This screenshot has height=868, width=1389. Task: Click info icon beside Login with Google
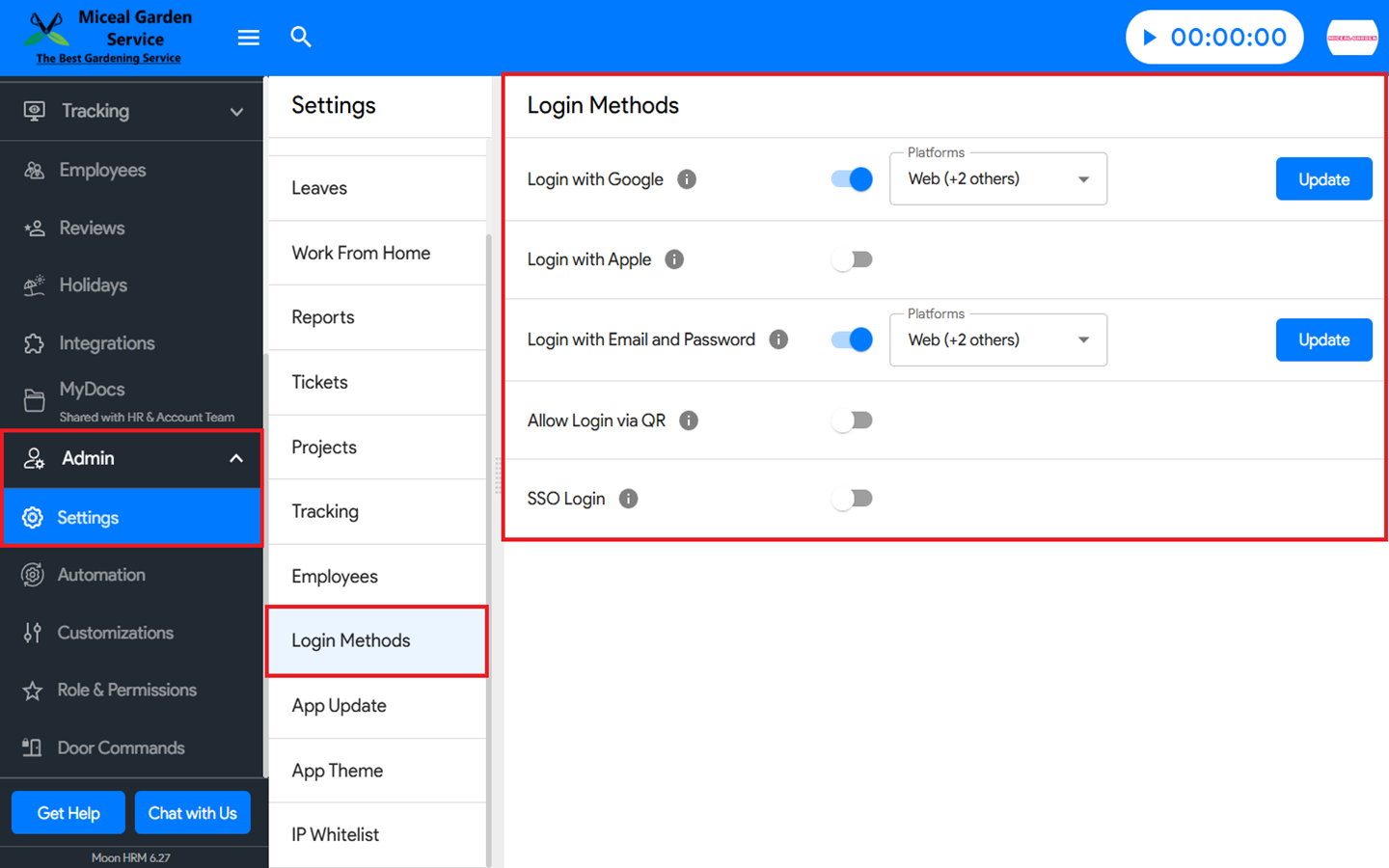point(687,179)
